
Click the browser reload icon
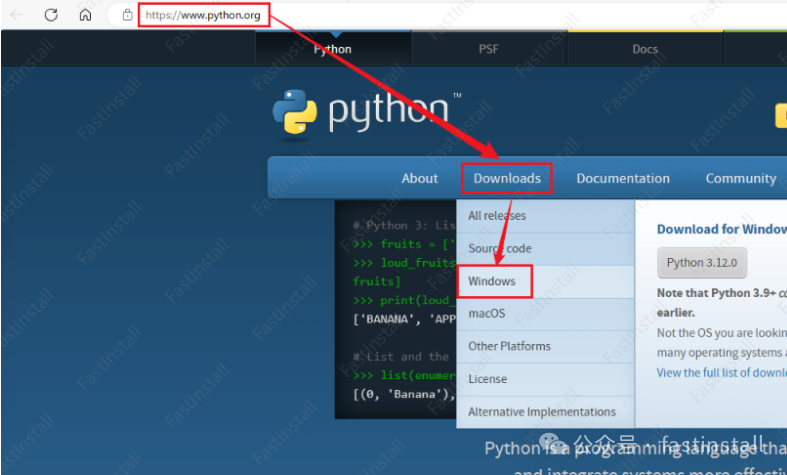coord(51,15)
